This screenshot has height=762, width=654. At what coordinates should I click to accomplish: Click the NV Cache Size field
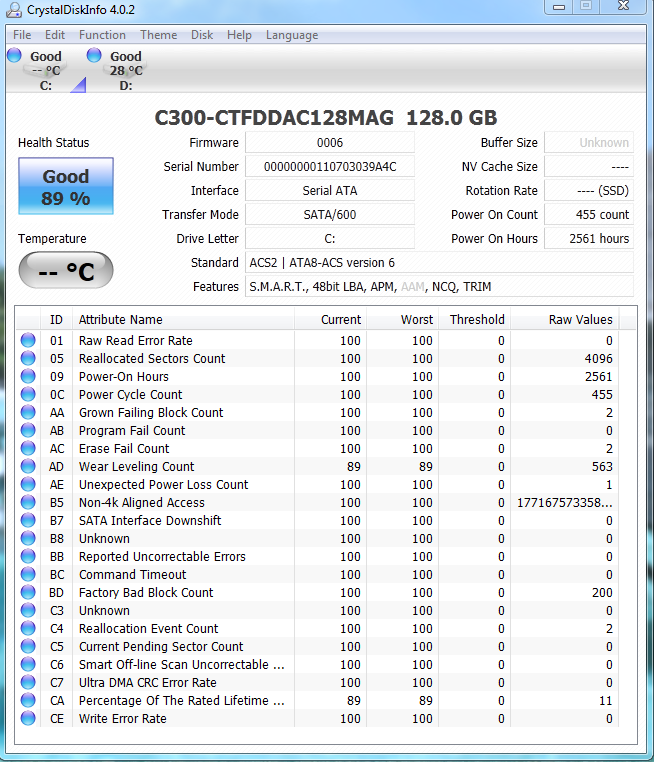(589, 166)
